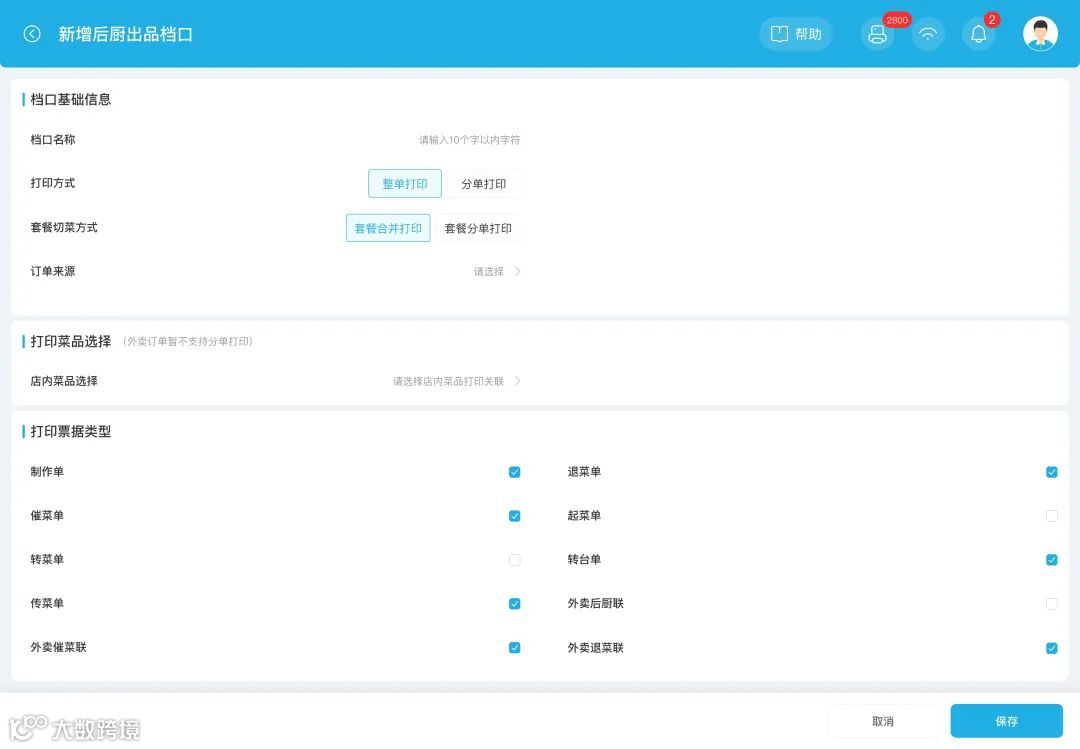Open the user avatar profile

pos(1040,34)
